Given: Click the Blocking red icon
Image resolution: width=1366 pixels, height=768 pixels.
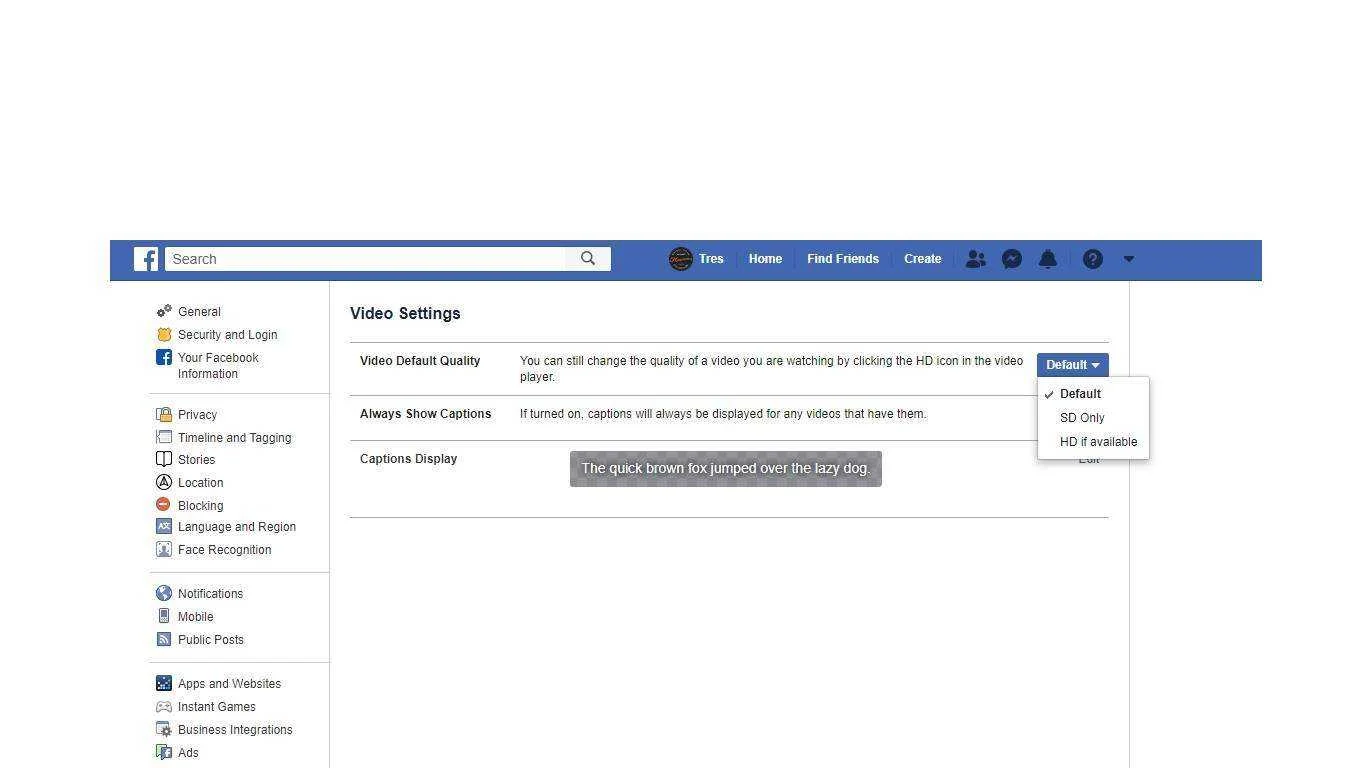Looking at the screenshot, I should click(x=163, y=504).
